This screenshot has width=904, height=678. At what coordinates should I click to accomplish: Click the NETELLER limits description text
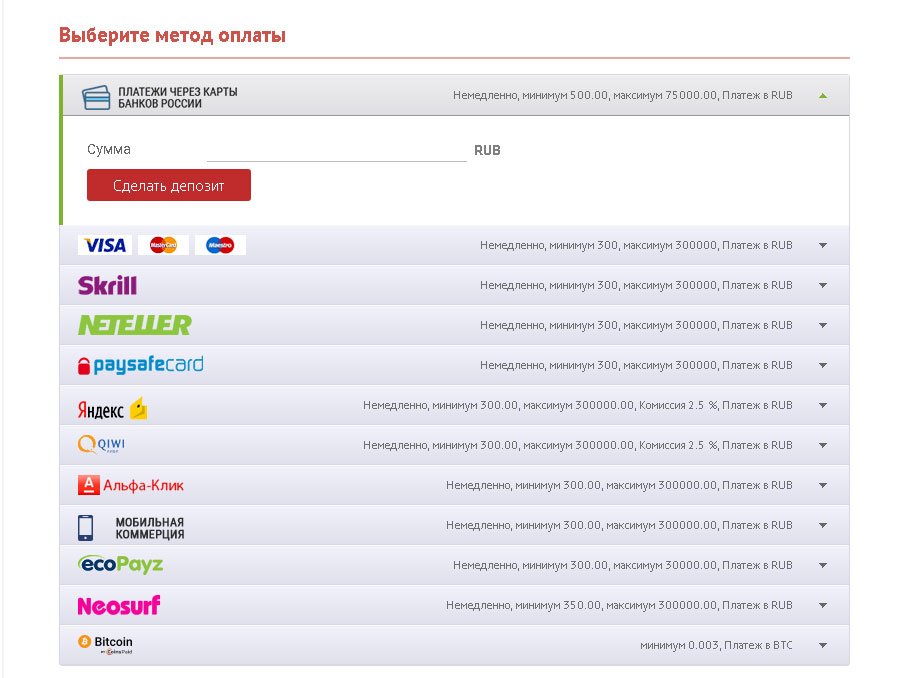(636, 325)
